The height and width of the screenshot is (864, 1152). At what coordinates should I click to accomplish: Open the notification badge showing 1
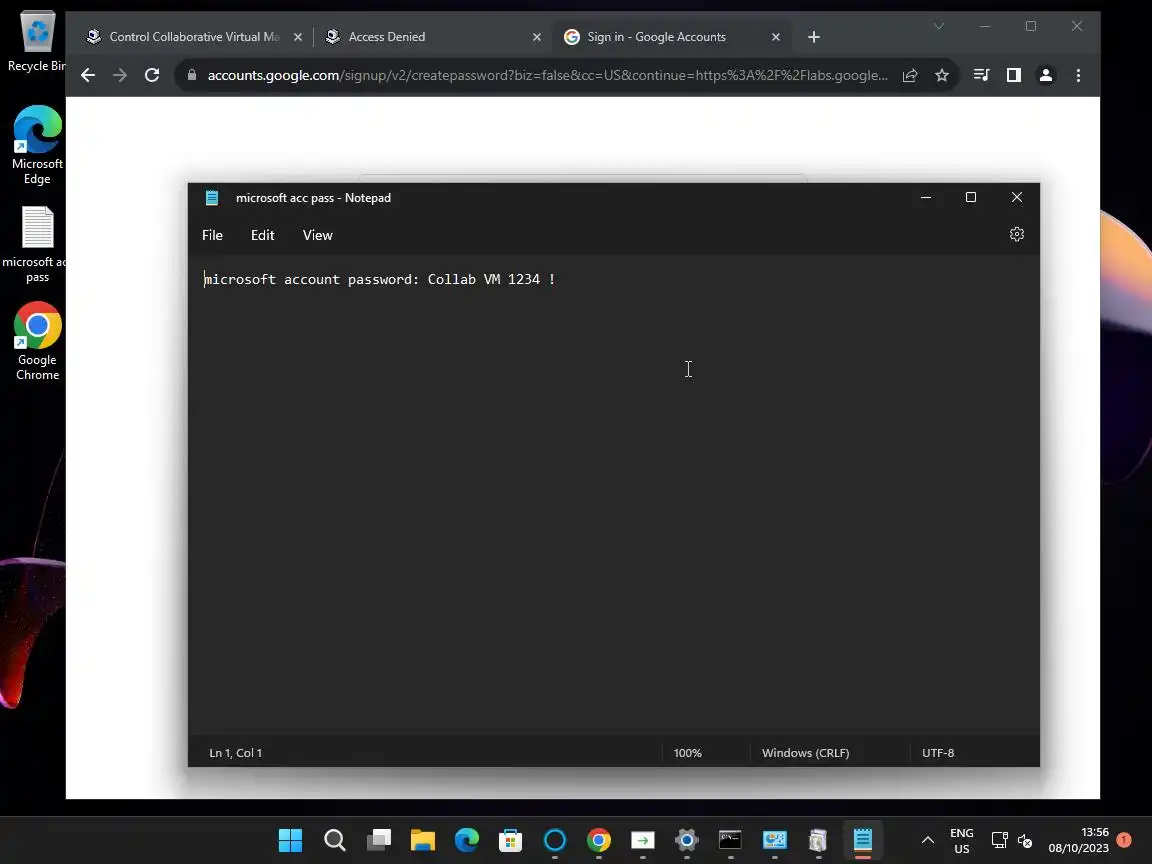click(x=1124, y=839)
